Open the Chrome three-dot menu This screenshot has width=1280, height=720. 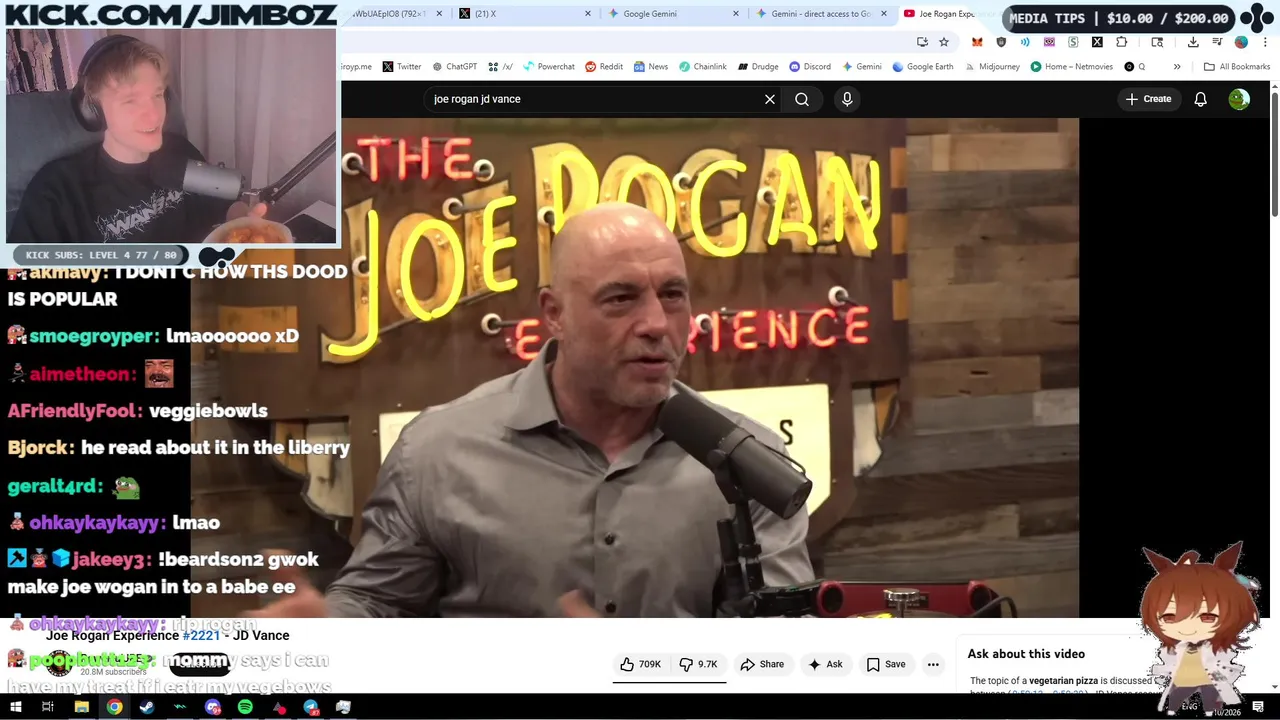click(1265, 42)
